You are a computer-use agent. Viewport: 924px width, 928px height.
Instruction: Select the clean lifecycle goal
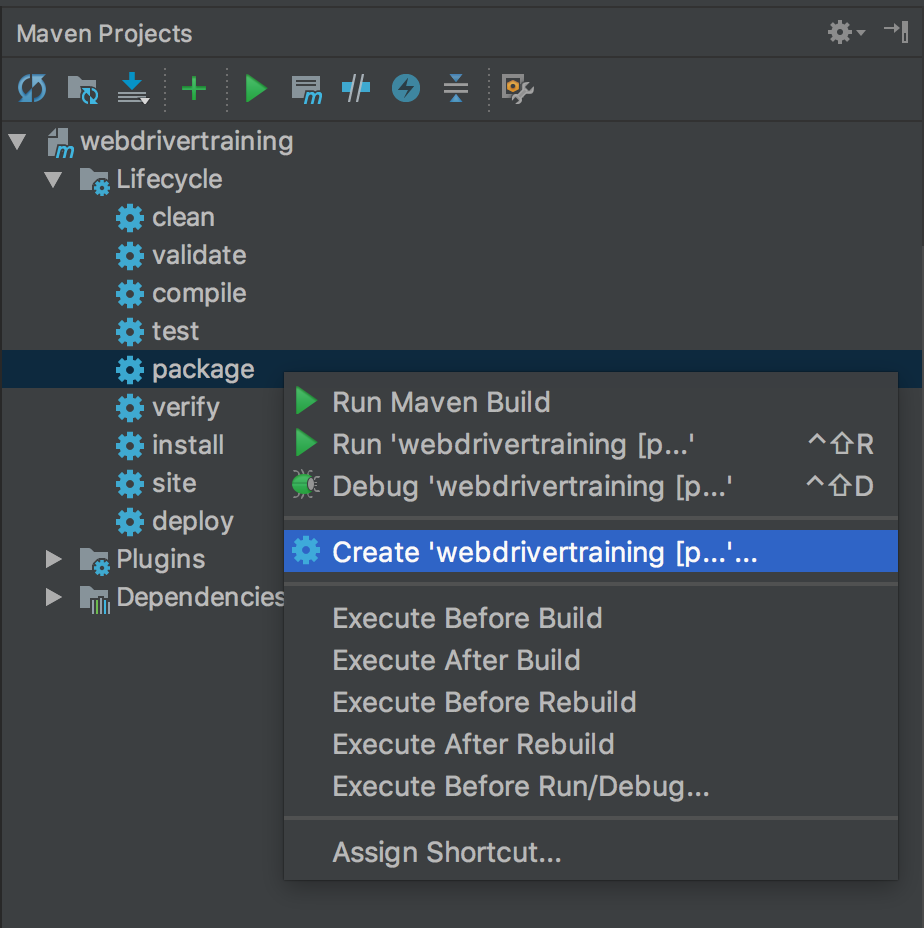tap(183, 218)
